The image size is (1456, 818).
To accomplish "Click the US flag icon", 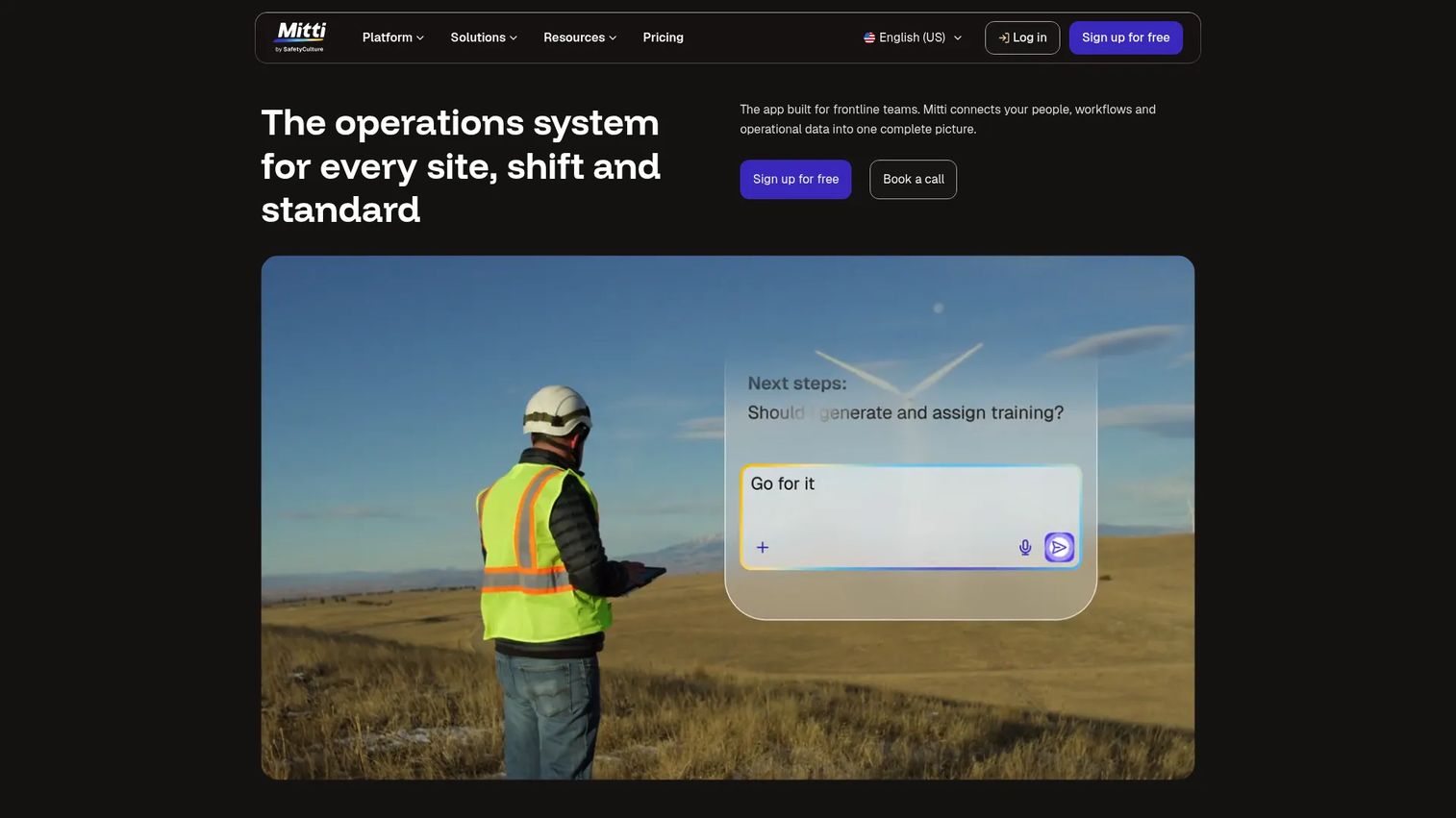I will (x=869, y=37).
